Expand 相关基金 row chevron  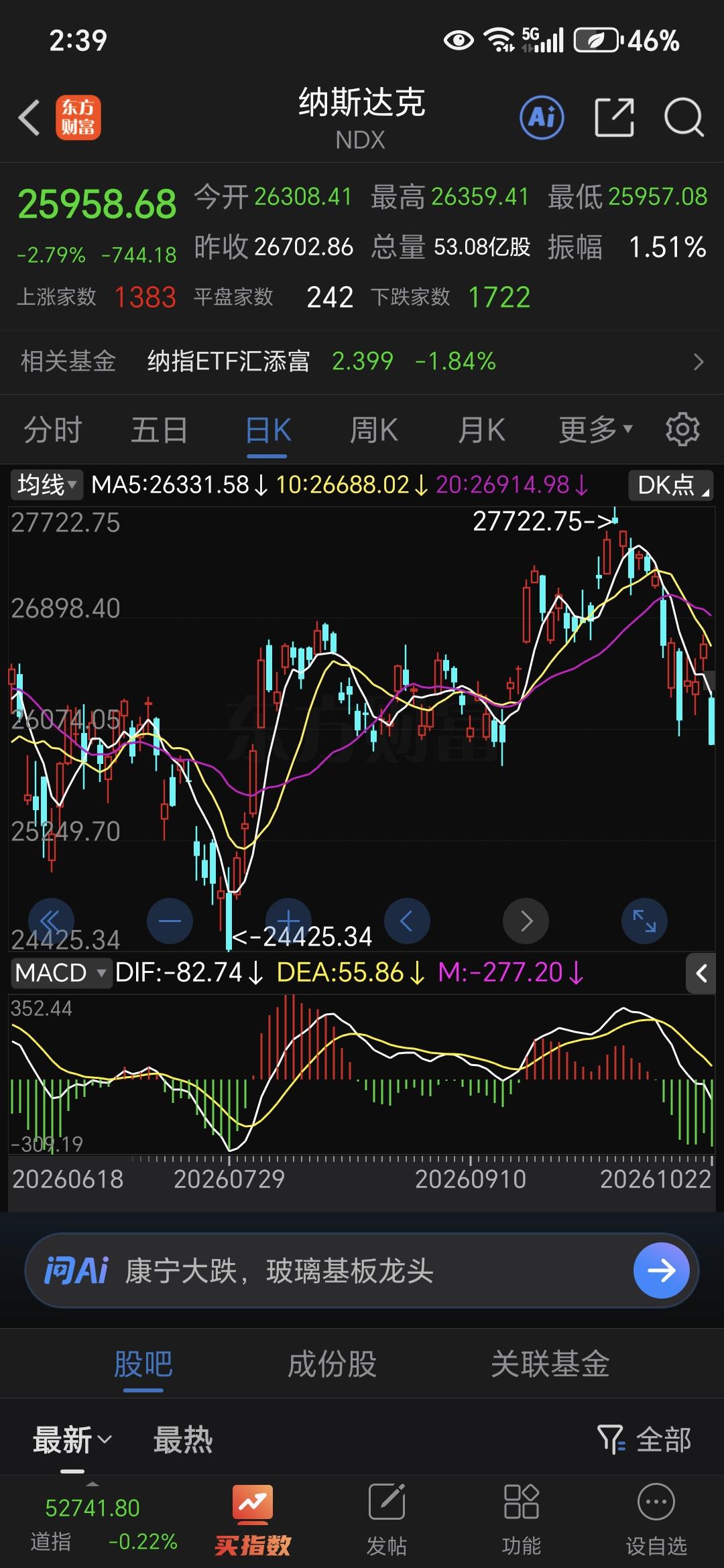(x=699, y=362)
